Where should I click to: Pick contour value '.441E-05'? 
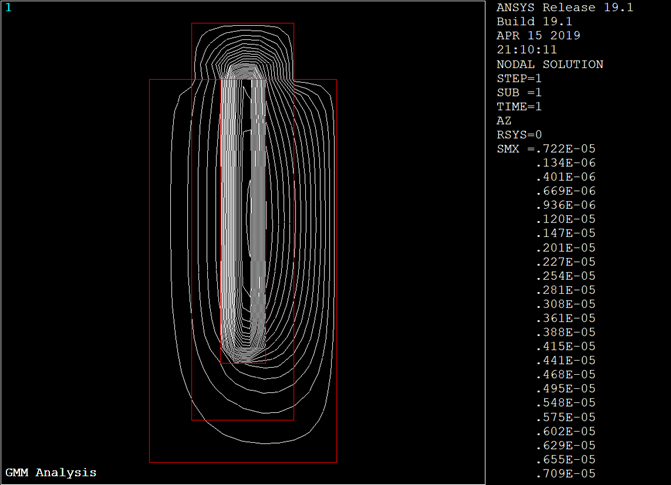click(566, 361)
